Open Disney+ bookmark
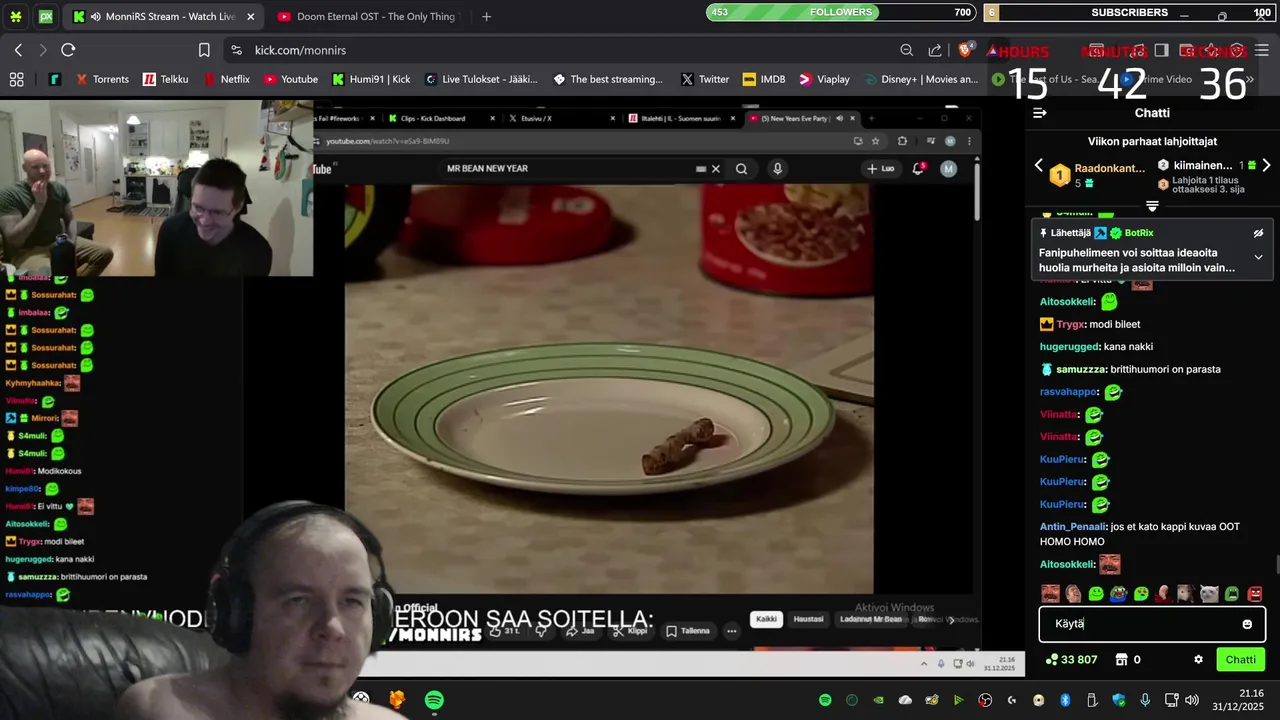This screenshot has height=720, width=1280. [920, 79]
